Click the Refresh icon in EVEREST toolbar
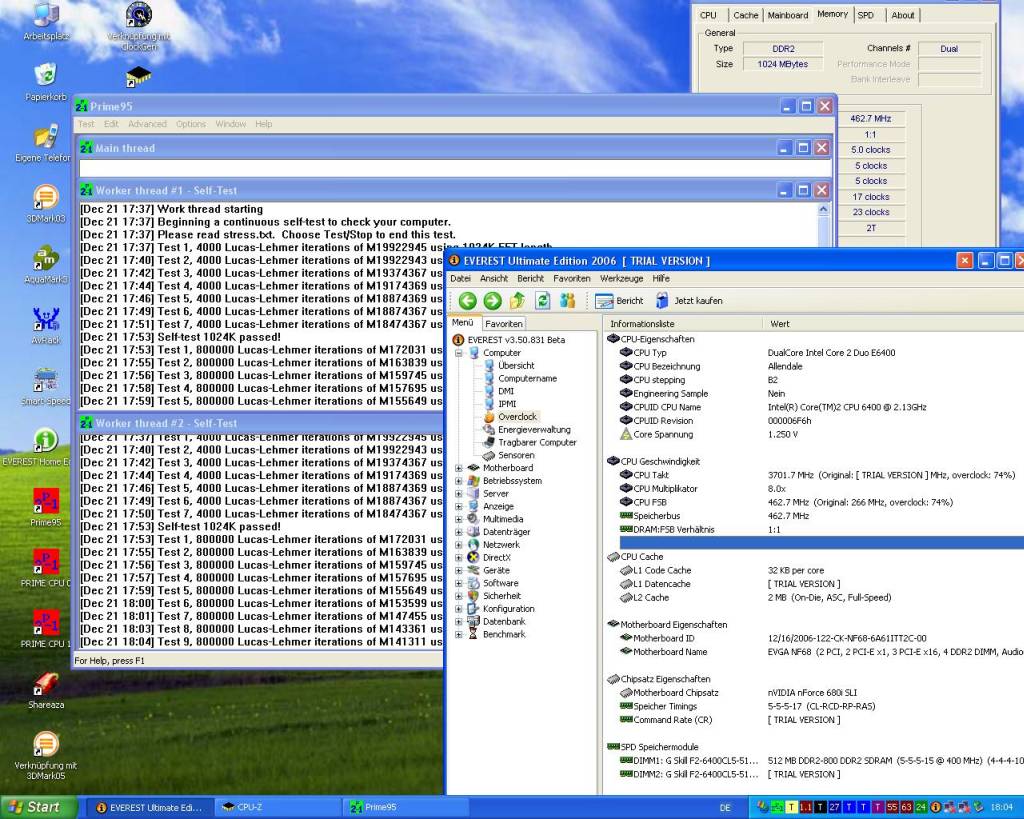1024x819 pixels. (x=542, y=300)
